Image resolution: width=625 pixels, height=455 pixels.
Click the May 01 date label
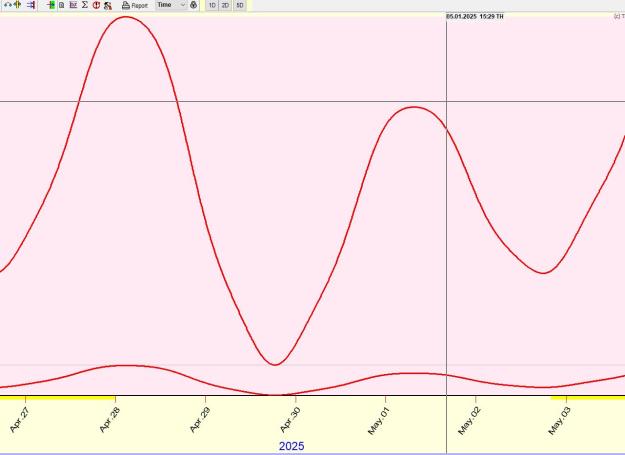point(378,421)
